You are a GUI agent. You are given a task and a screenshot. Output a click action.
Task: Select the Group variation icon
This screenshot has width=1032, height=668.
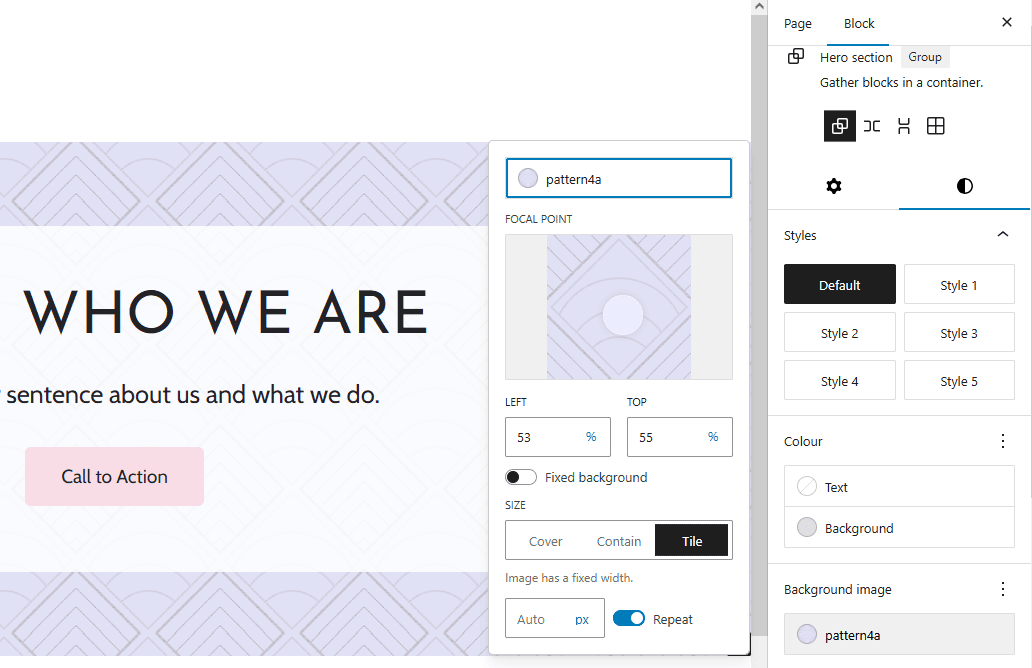click(x=839, y=125)
